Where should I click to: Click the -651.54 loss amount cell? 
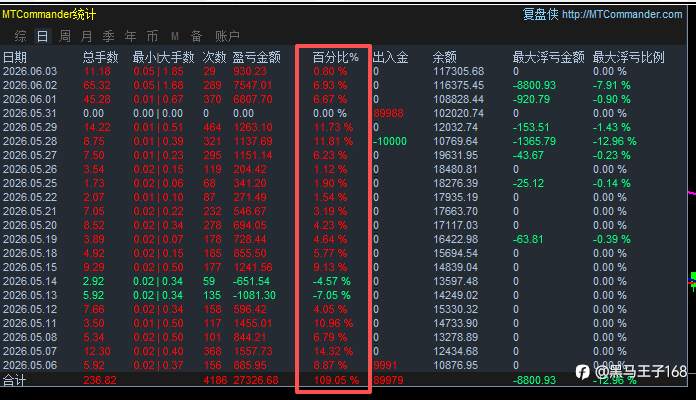(251, 281)
